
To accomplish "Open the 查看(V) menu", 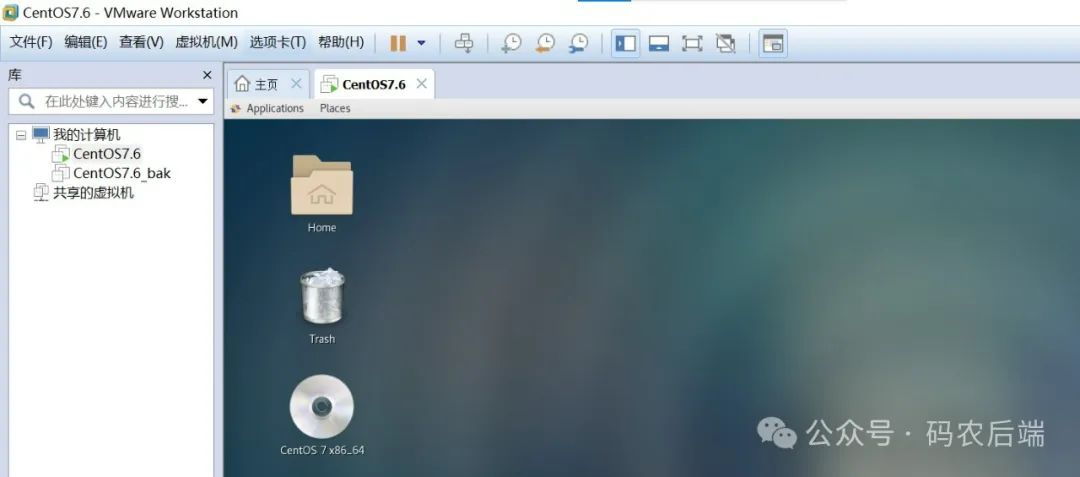I will pyautogui.click(x=141, y=42).
